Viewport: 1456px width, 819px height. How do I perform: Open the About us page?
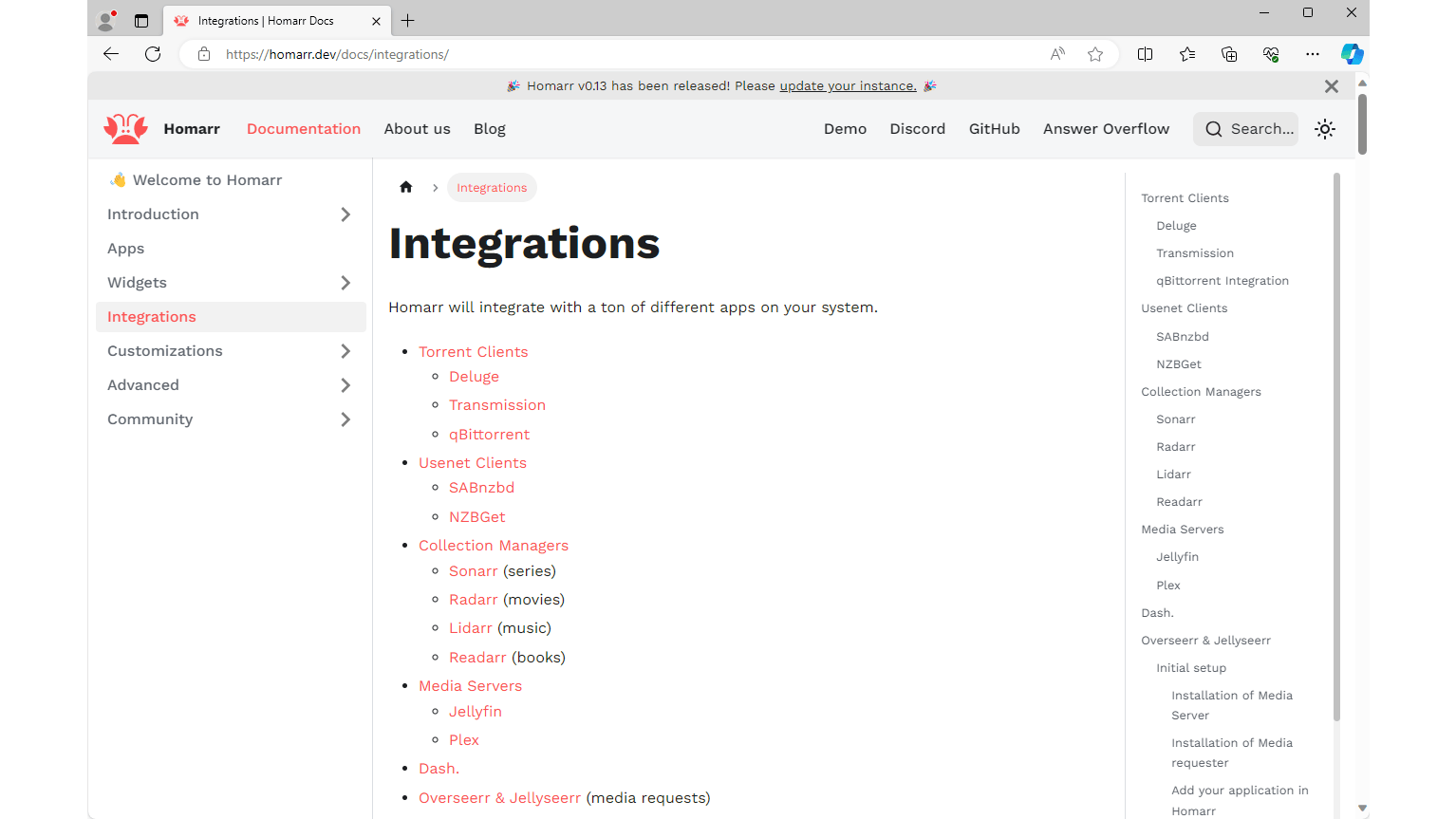[x=418, y=129]
